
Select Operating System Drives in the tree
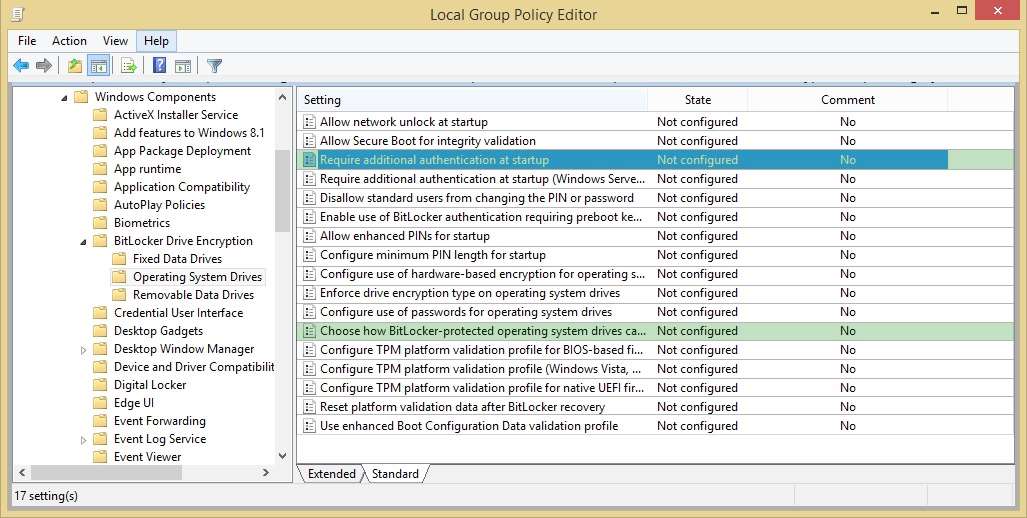[197, 277]
